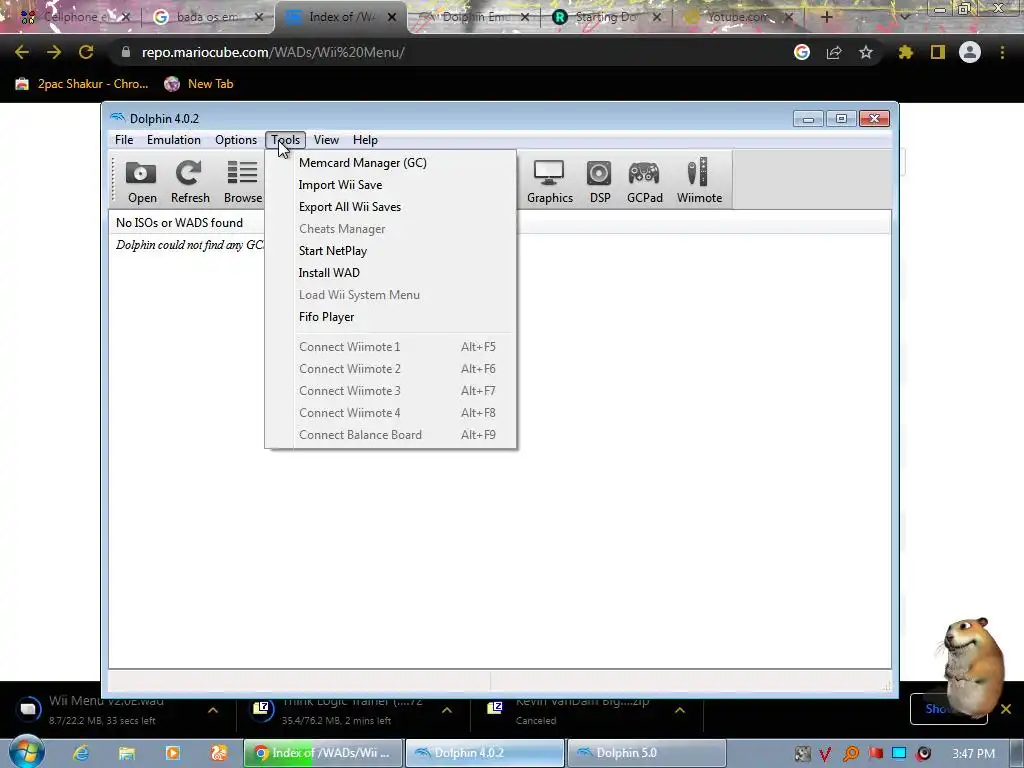Screen dimensions: 1024x768
Task: Launch Internet Explorer from taskbar
Action: pyautogui.click(x=81, y=753)
